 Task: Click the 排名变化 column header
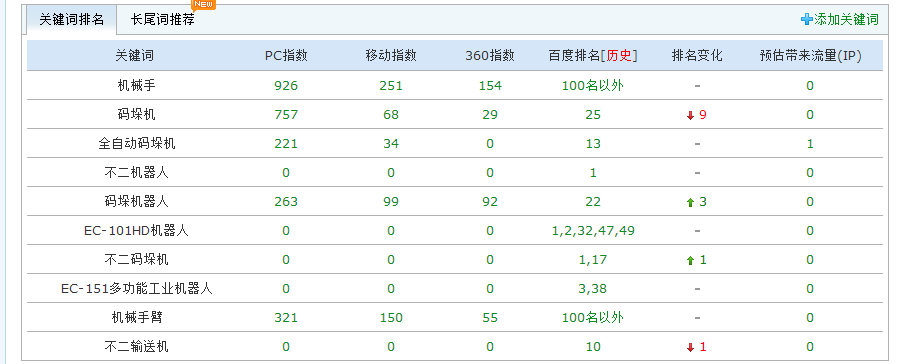click(x=697, y=56)
